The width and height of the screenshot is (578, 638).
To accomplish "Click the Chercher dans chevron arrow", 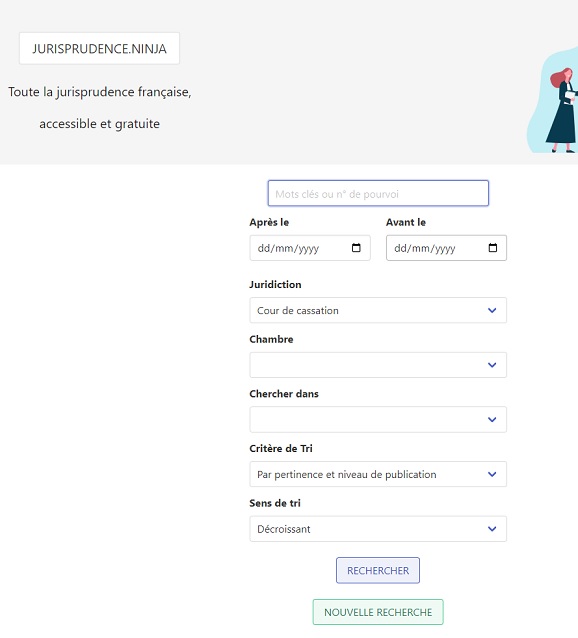I will [492, 420].
